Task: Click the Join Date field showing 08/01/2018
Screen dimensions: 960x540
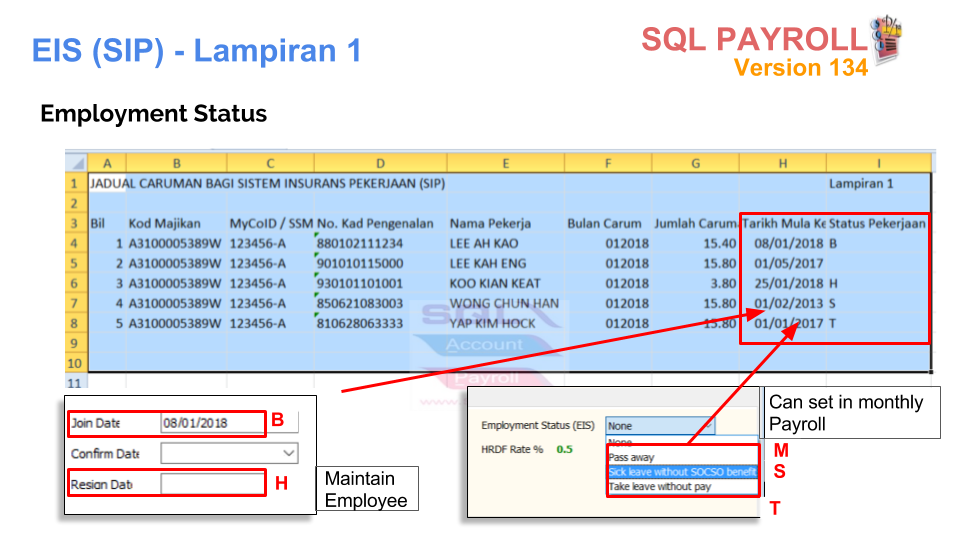Action: (x=212, y=423)
